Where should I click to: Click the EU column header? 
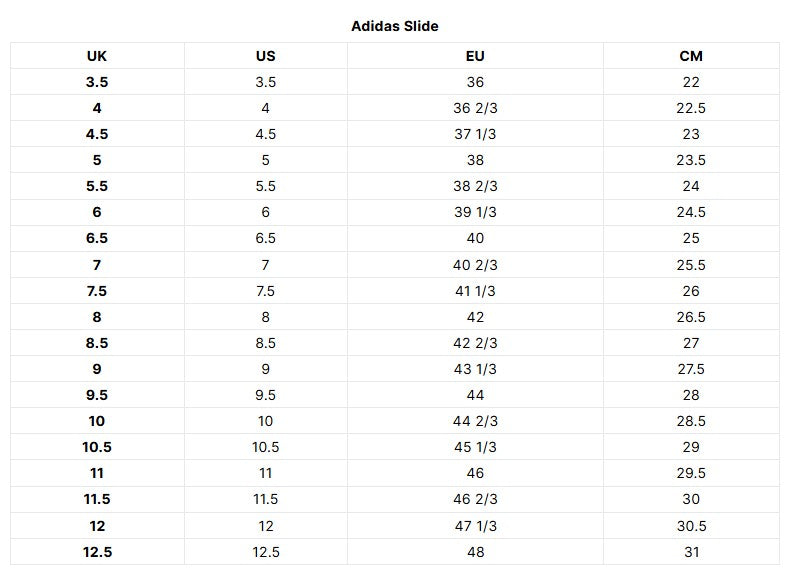[475, 56]
